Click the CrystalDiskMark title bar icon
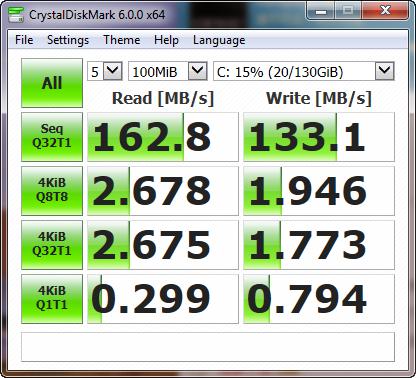Viewport: 416px width, 378px height. 16,14
